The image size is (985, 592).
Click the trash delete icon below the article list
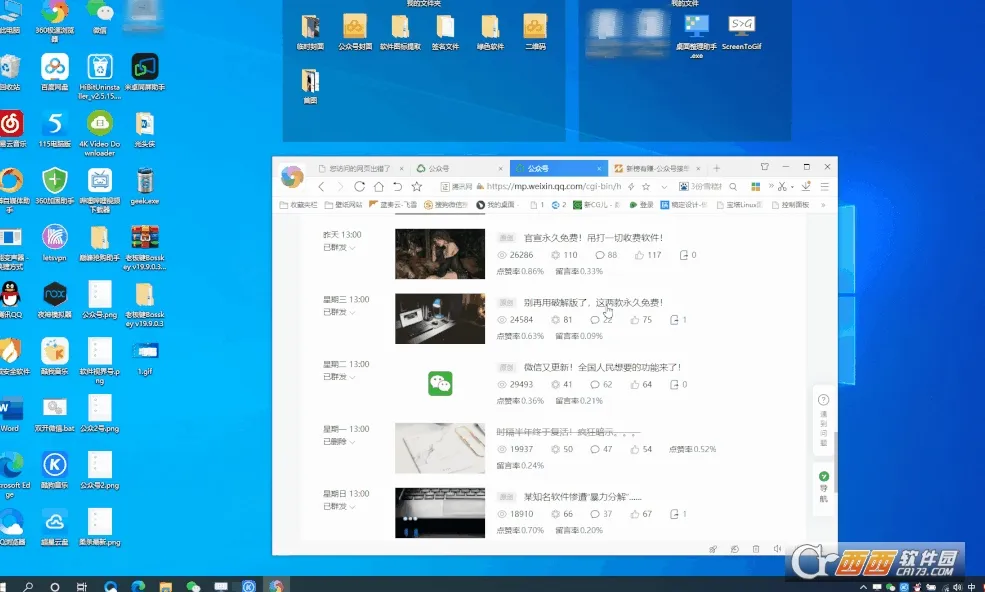click(x=755, y=549)
